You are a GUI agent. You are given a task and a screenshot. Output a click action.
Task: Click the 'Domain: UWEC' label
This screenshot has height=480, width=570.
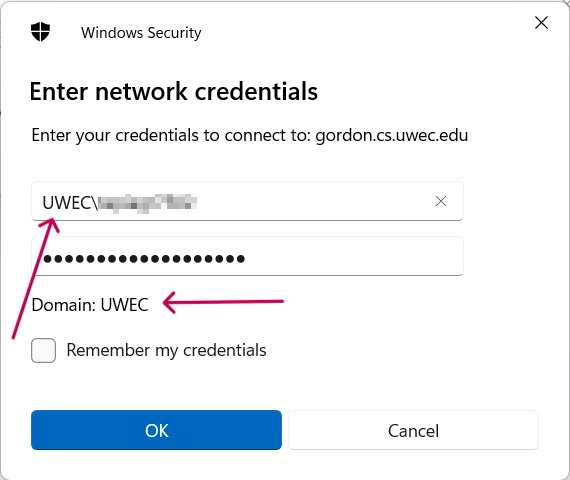click(x=90, y=305)
